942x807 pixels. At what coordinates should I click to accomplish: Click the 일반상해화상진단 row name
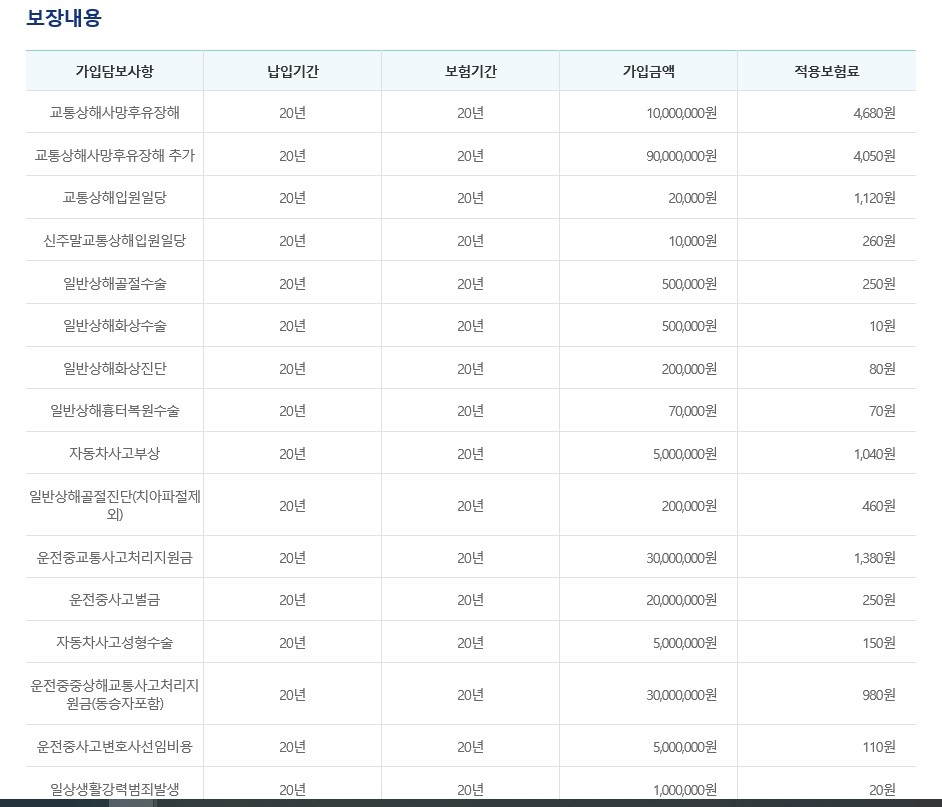pyautogui.click(x=114, y=368)
